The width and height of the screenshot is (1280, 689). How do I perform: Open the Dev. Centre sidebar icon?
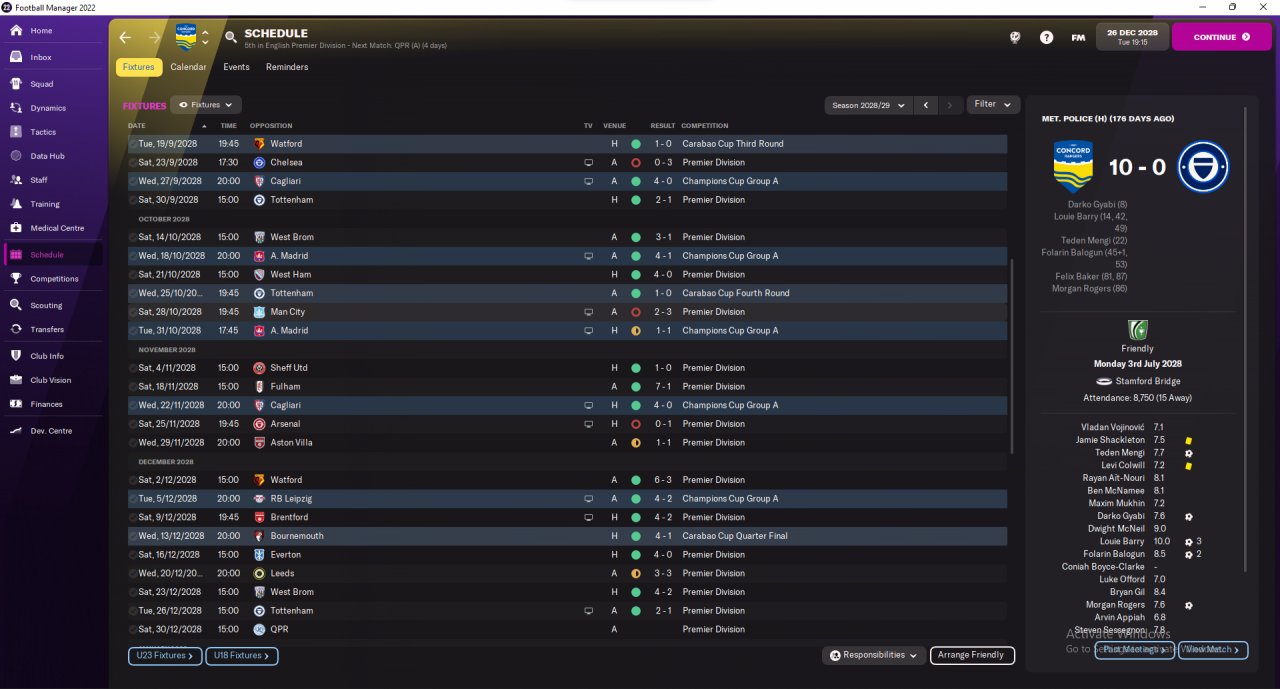16,431
